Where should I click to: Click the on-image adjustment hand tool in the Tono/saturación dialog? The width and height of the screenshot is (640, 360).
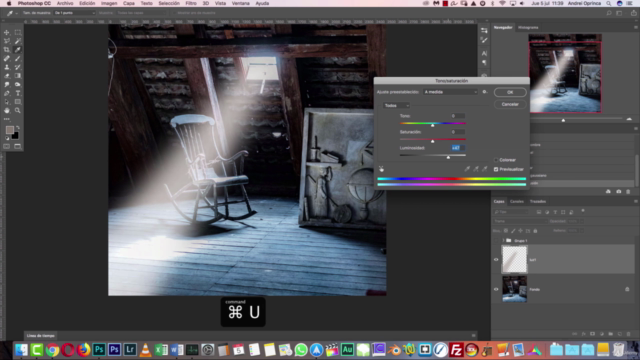click(x=381, y=169)
